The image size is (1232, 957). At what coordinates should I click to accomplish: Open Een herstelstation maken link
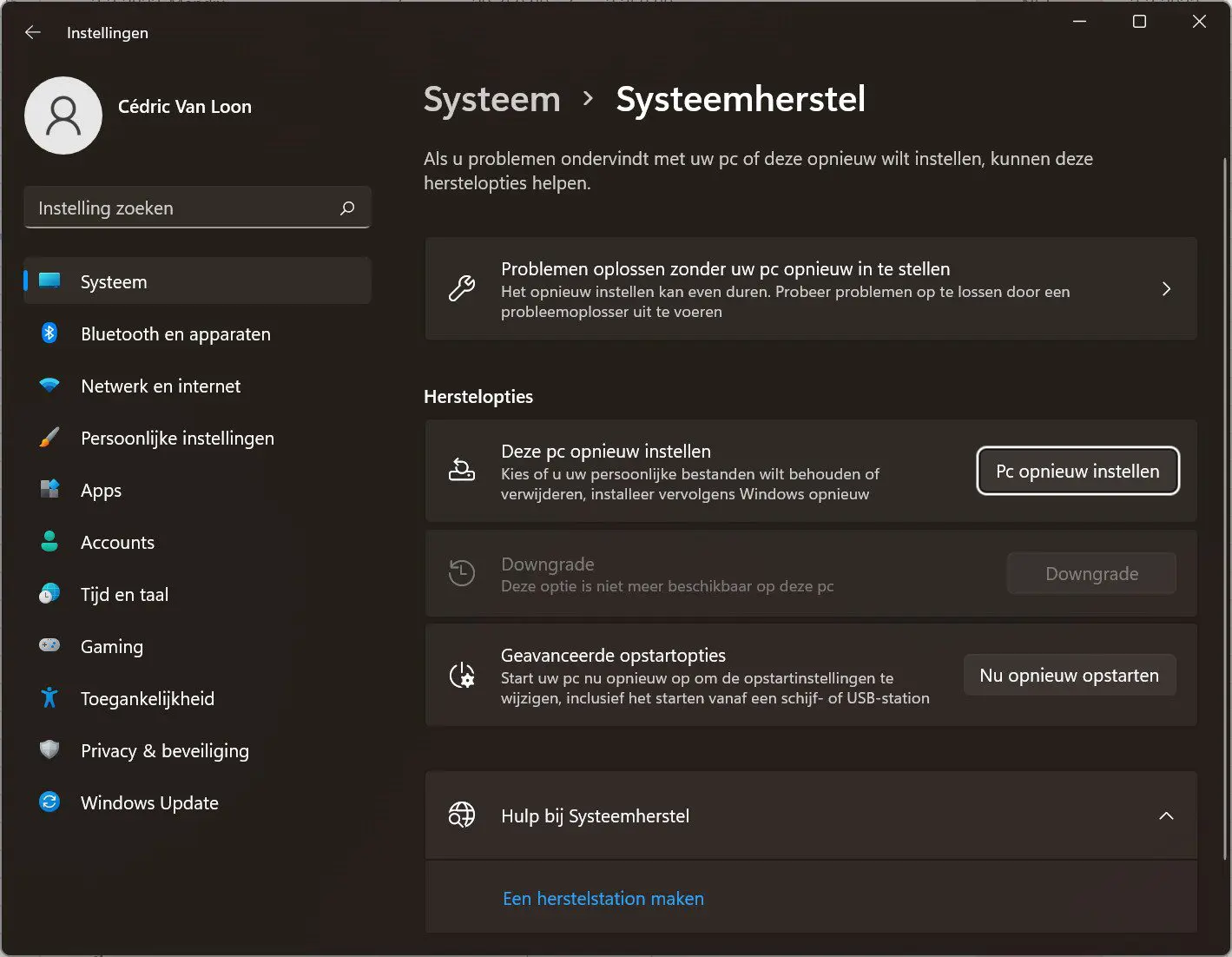(603, 898)
